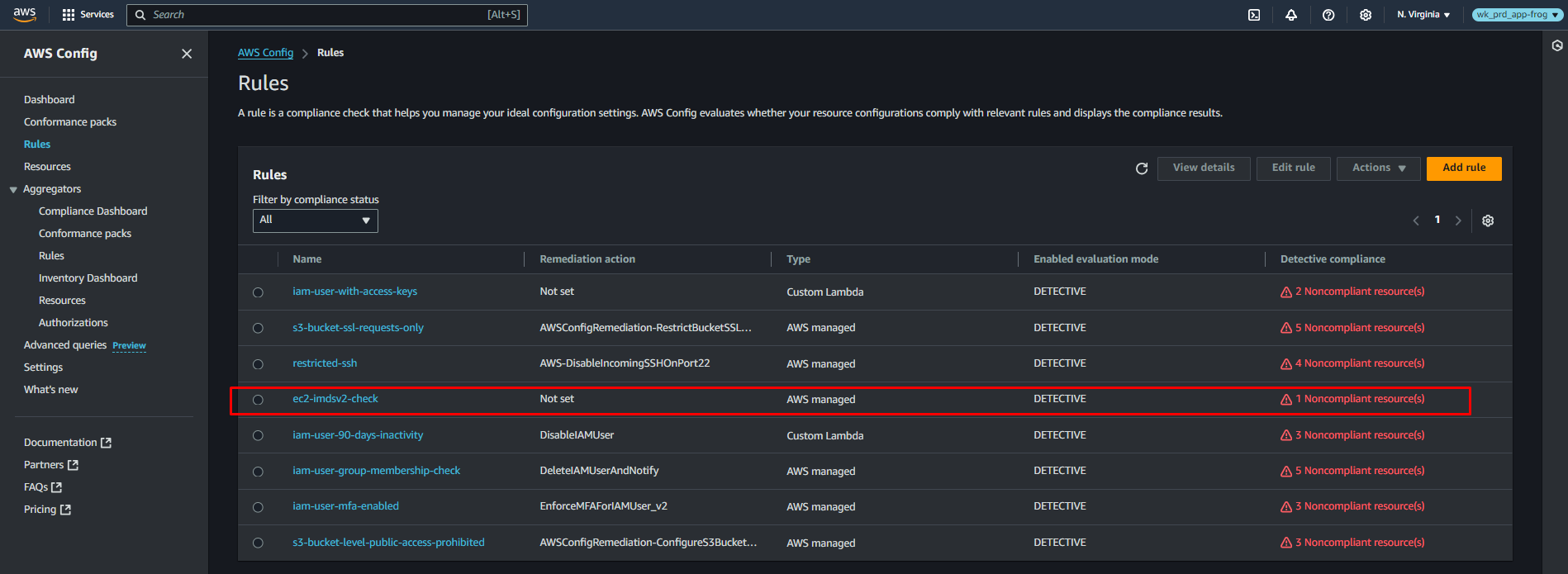Image resolution: width=1568 pixels, height=574 pixels.
Task: Select the iam-user-with-access-keys radio button
Action: (258, 292)
